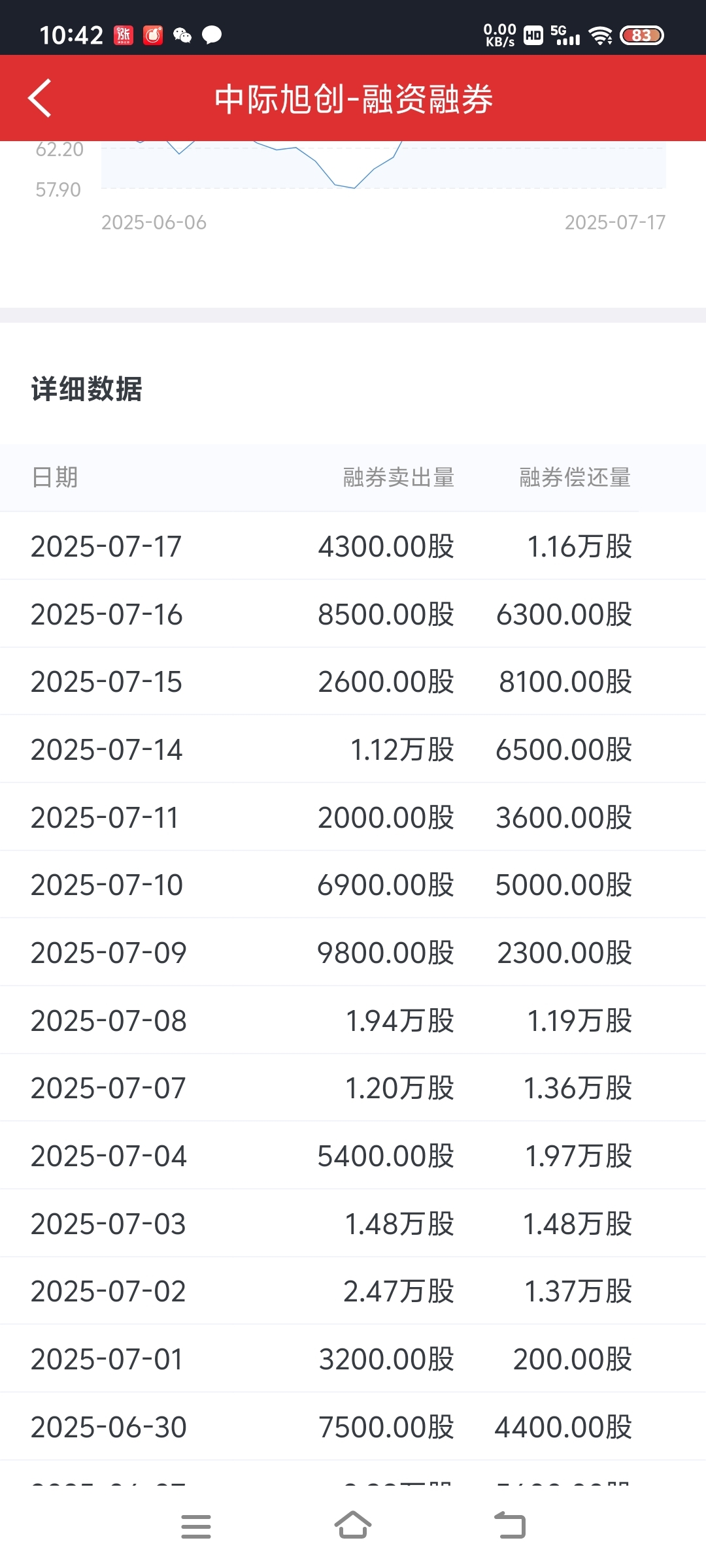This screenshot has height=1568, width=706.
Task: Tap the Android home navigation icon
Action: point(353,1526)
